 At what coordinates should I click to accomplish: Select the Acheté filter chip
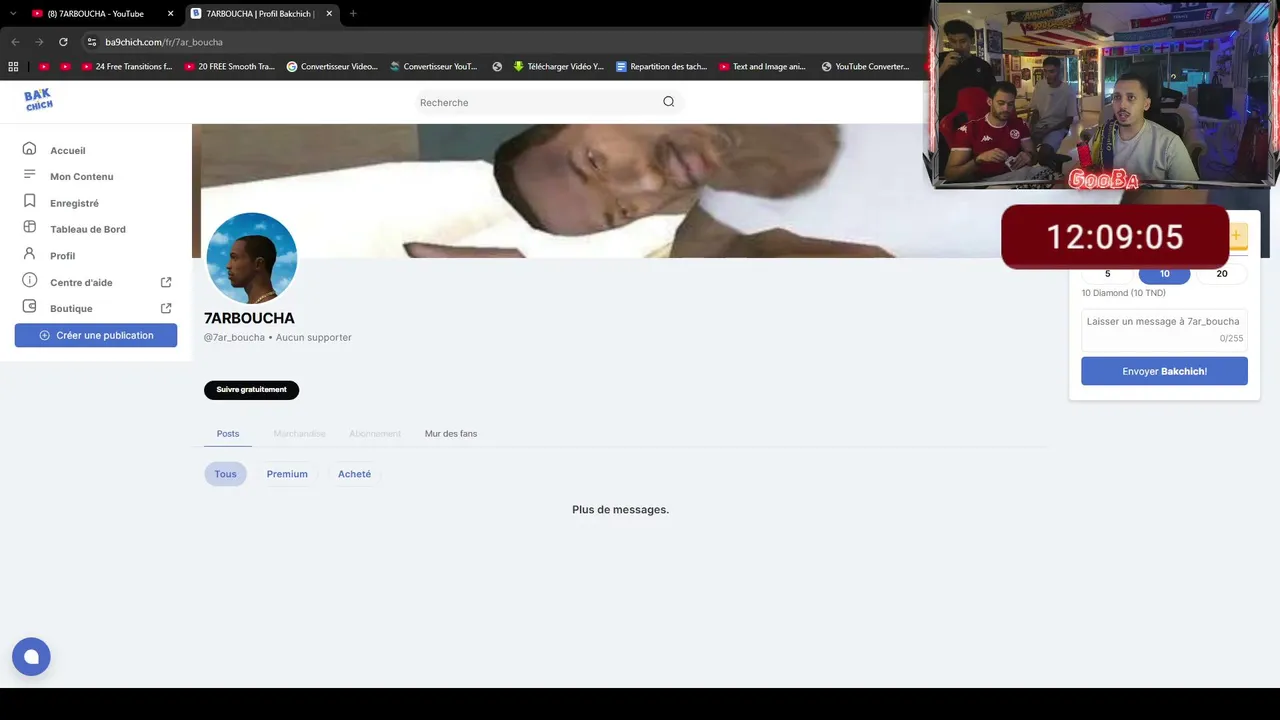coord(354,474)
